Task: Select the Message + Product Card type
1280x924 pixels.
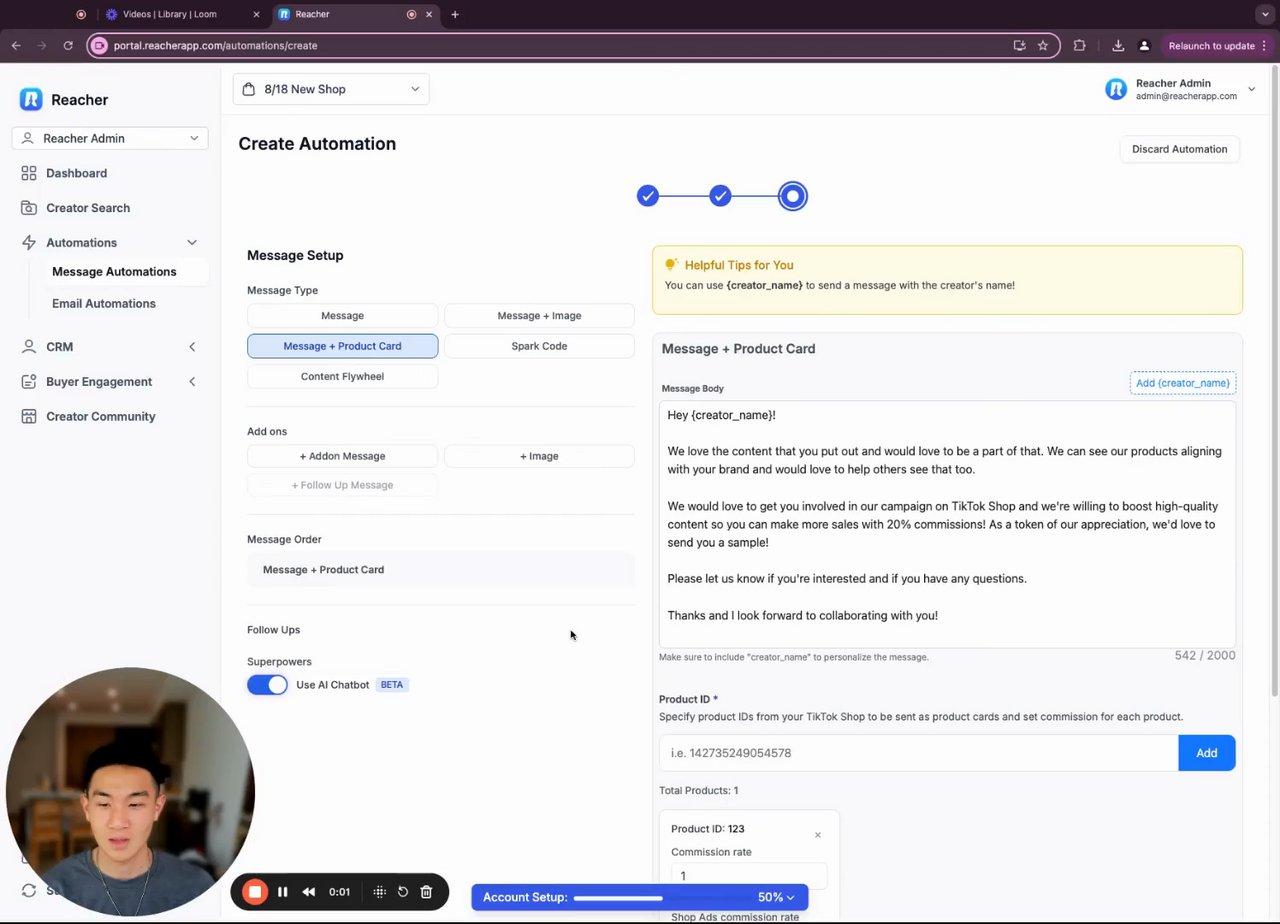Action: point(342,346)
